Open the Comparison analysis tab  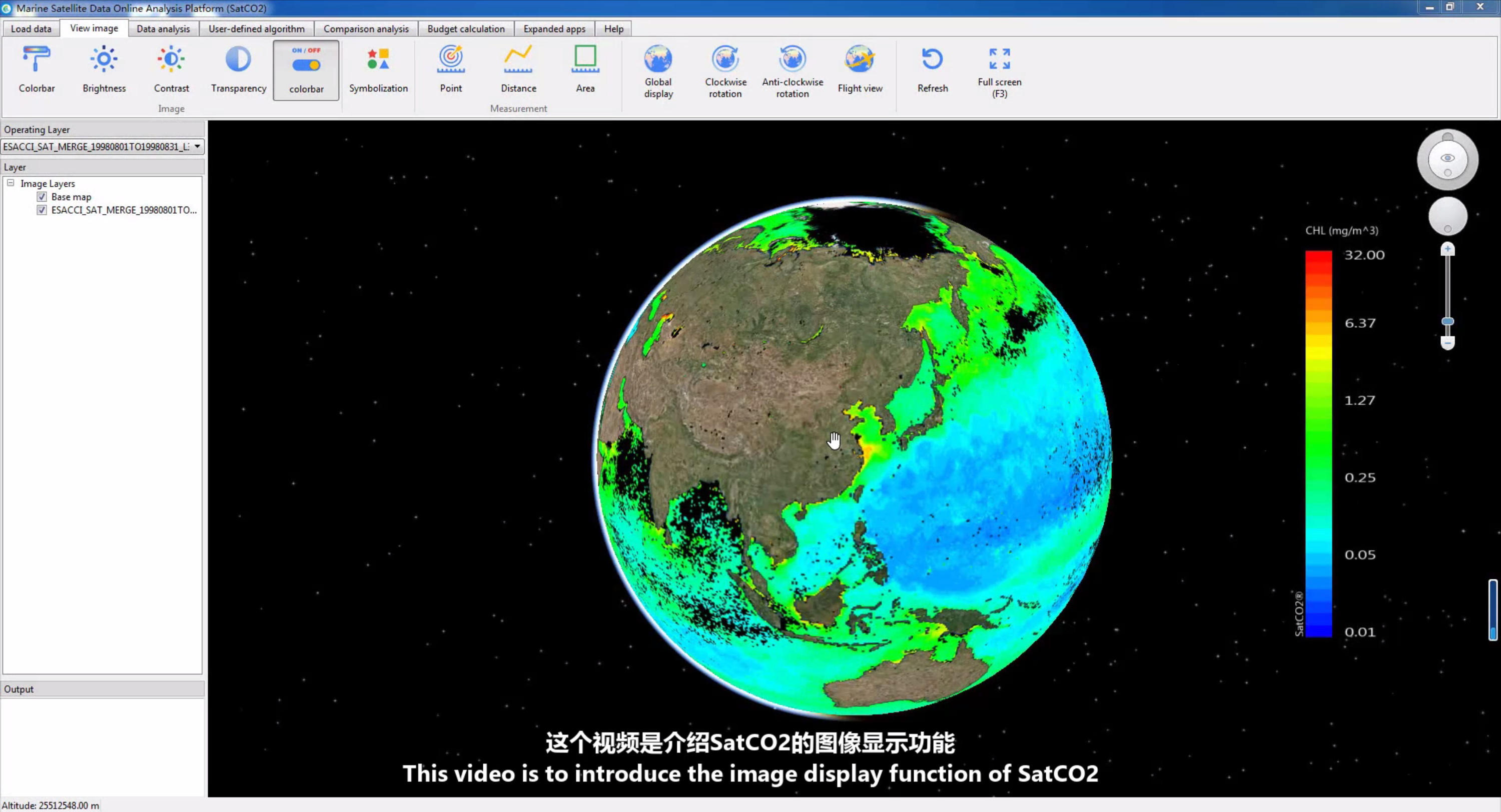click(366, 29)
